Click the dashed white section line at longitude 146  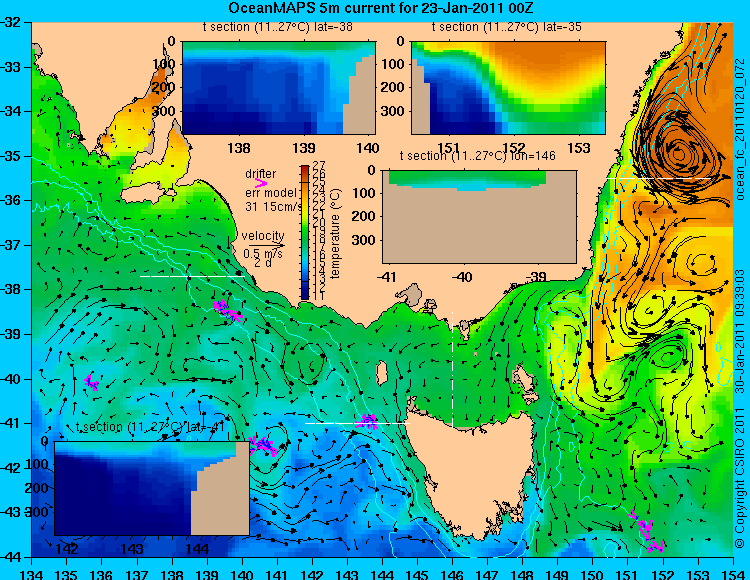pyautogui.click(x=452, y=369)
